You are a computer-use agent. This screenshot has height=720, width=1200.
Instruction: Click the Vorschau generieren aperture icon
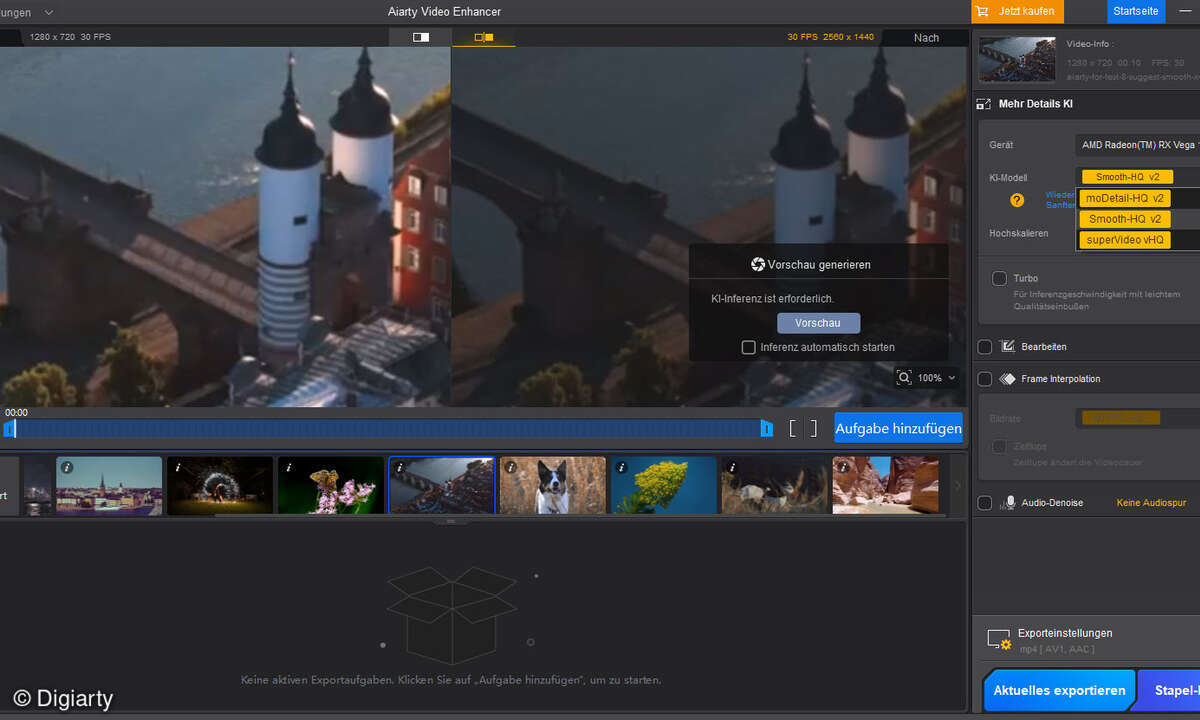point(758,265)
